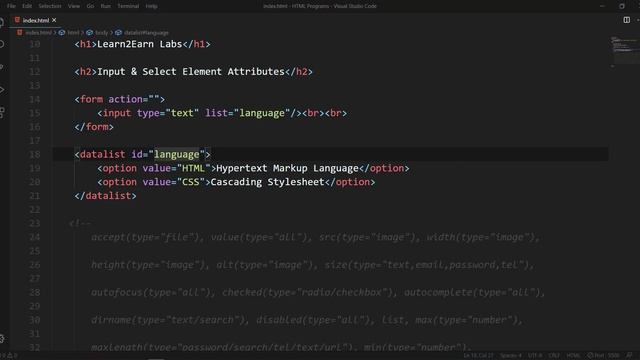Click the CRLF line ending status item
640x360 pixels.
click(x=554, y=356)
